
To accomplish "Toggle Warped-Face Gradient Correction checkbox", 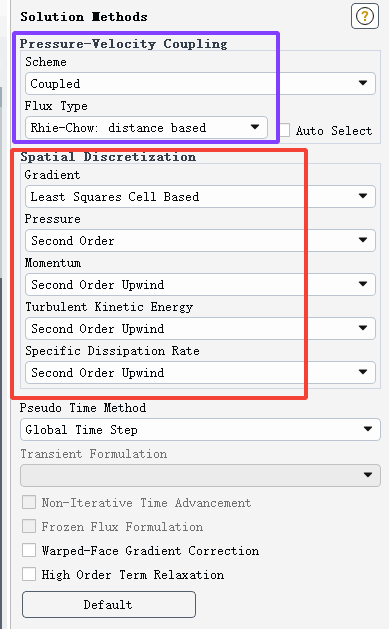I will tap(29, 550).
